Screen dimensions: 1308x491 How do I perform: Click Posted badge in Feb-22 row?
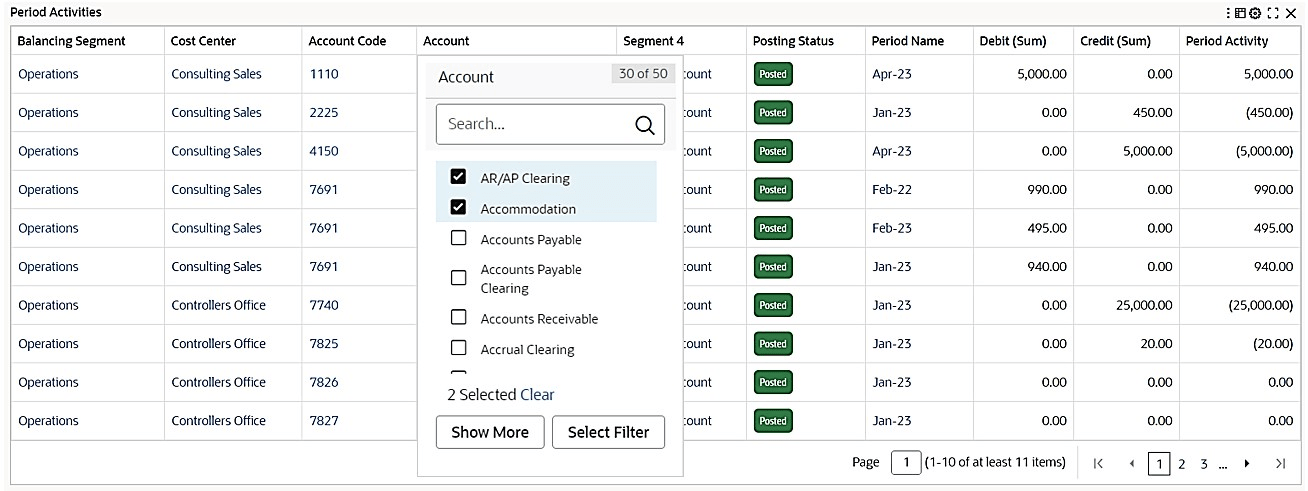(x=773, y=190)
